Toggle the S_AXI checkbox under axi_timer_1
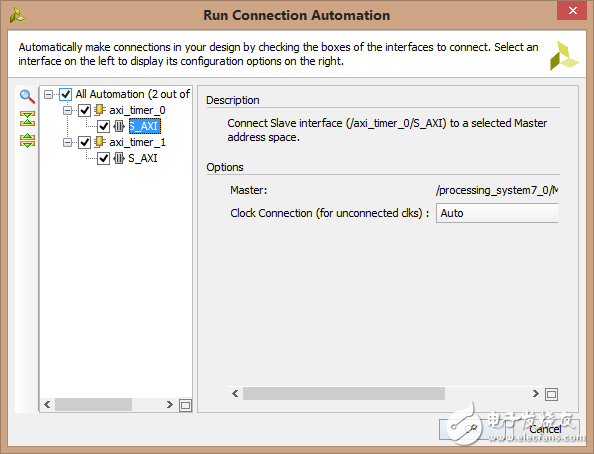Image resolution: width=594 pixels, height=454 pixels. 103,158
